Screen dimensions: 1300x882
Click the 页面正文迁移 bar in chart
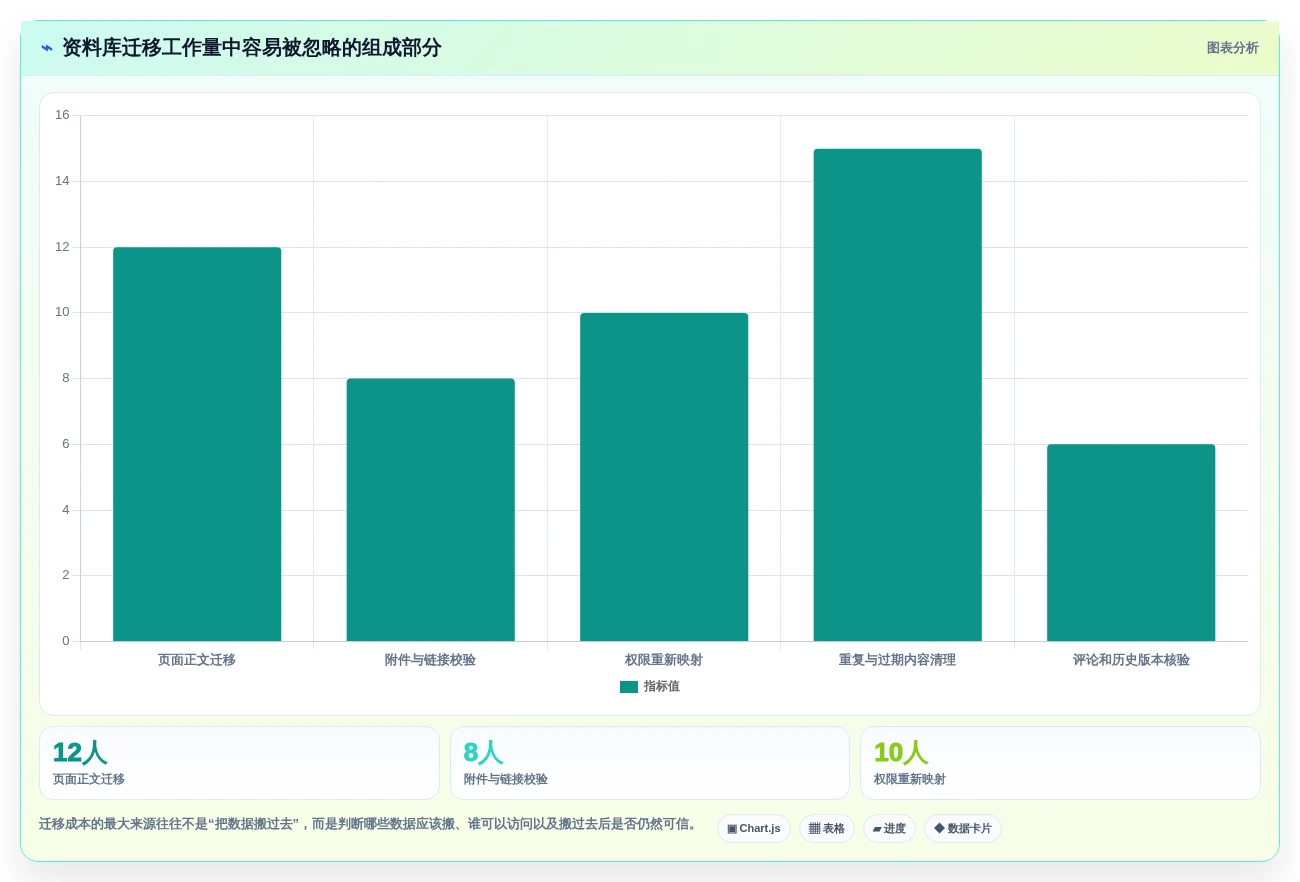pos(197,444)
